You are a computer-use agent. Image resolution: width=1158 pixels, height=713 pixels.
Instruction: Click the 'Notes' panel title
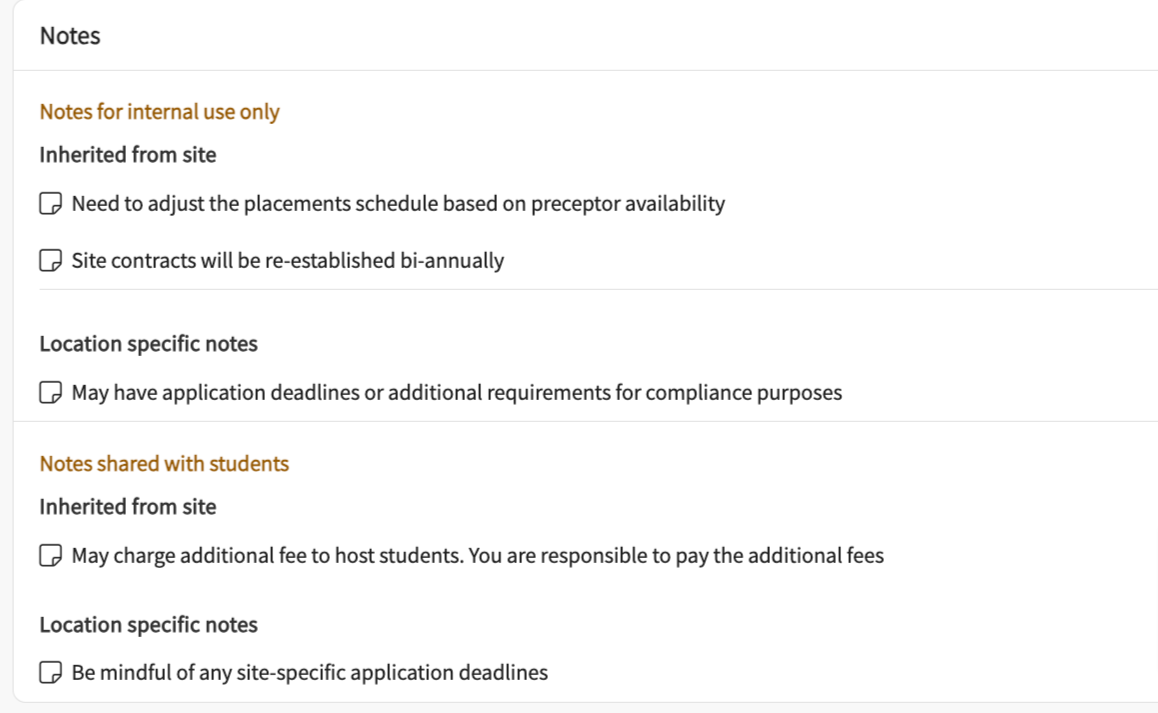(x=70, y=36)
